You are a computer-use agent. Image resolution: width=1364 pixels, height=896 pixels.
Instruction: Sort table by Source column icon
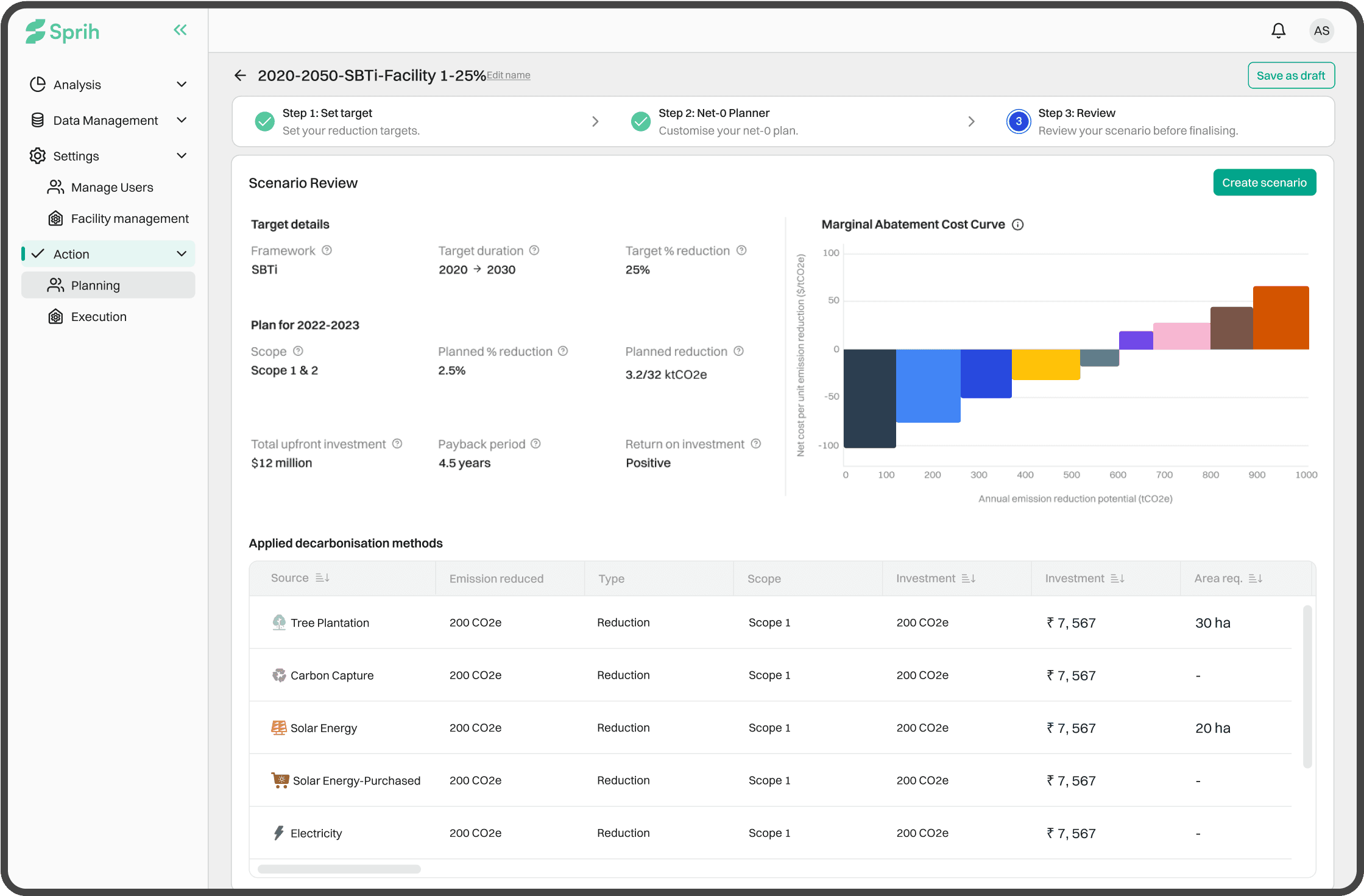click(x=322, y=577)
